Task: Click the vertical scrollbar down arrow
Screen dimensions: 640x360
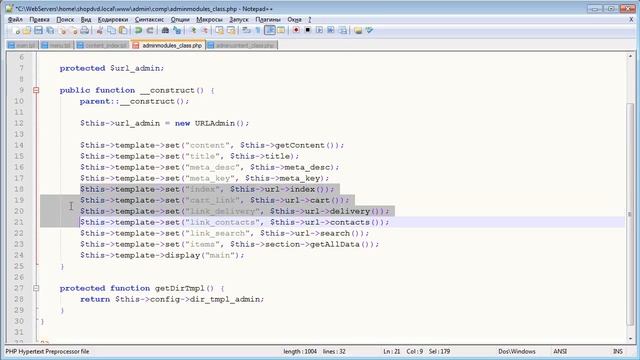Action: 630,338
